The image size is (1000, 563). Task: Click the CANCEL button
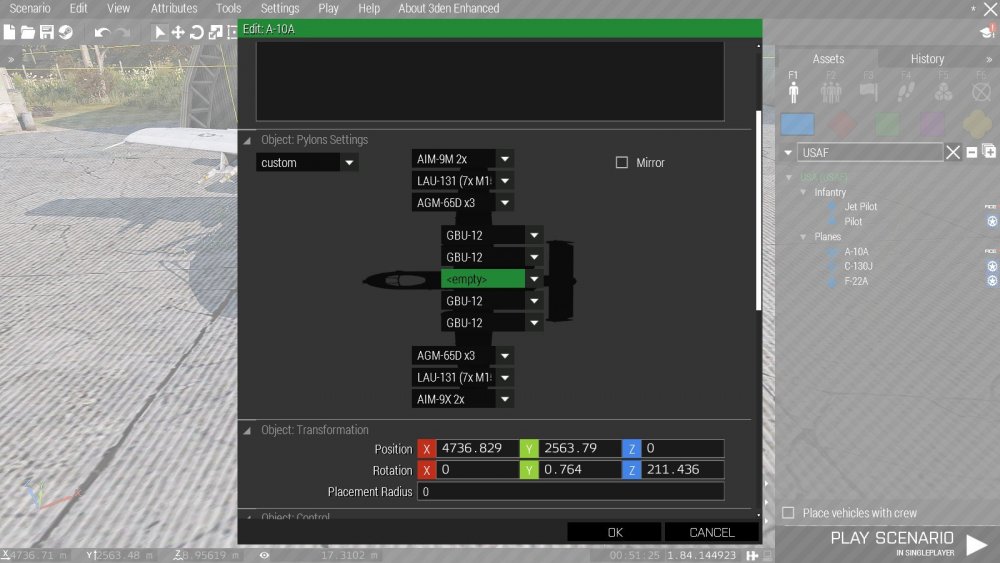[711, 532]
